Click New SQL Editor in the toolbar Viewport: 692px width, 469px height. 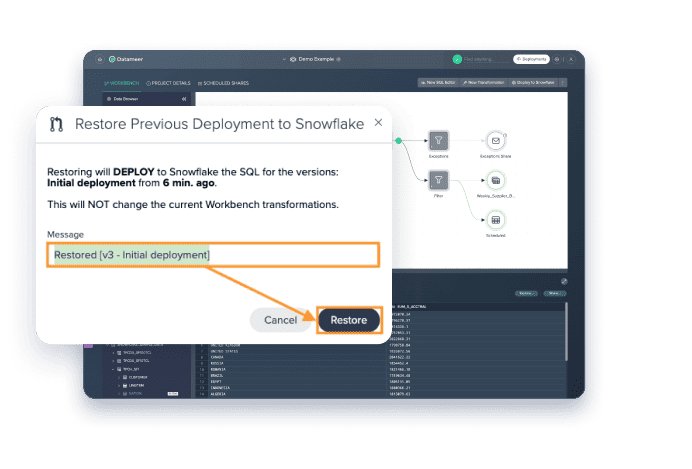(438, 83)
